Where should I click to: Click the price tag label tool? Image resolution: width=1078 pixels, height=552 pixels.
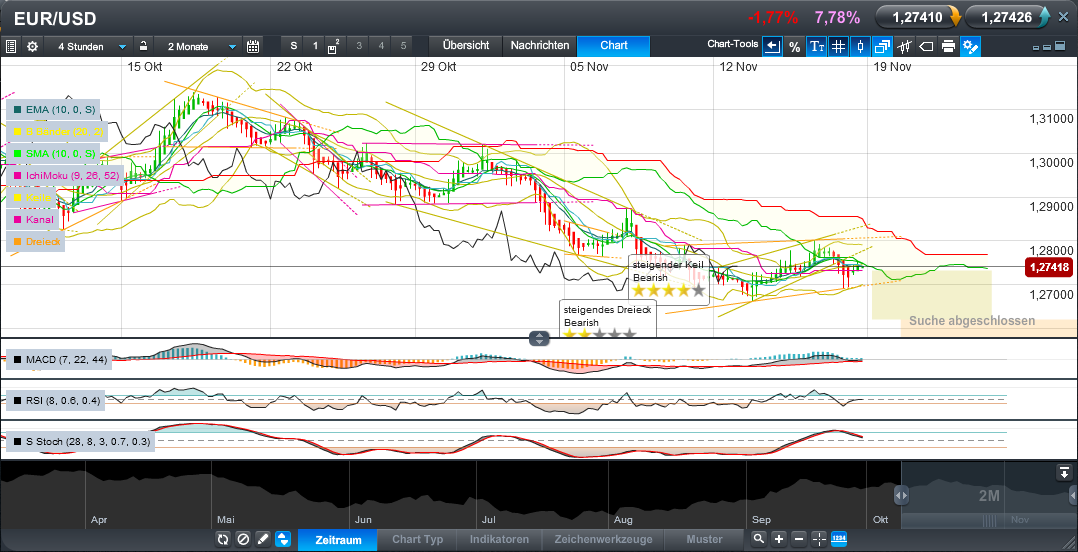[926, 47]
